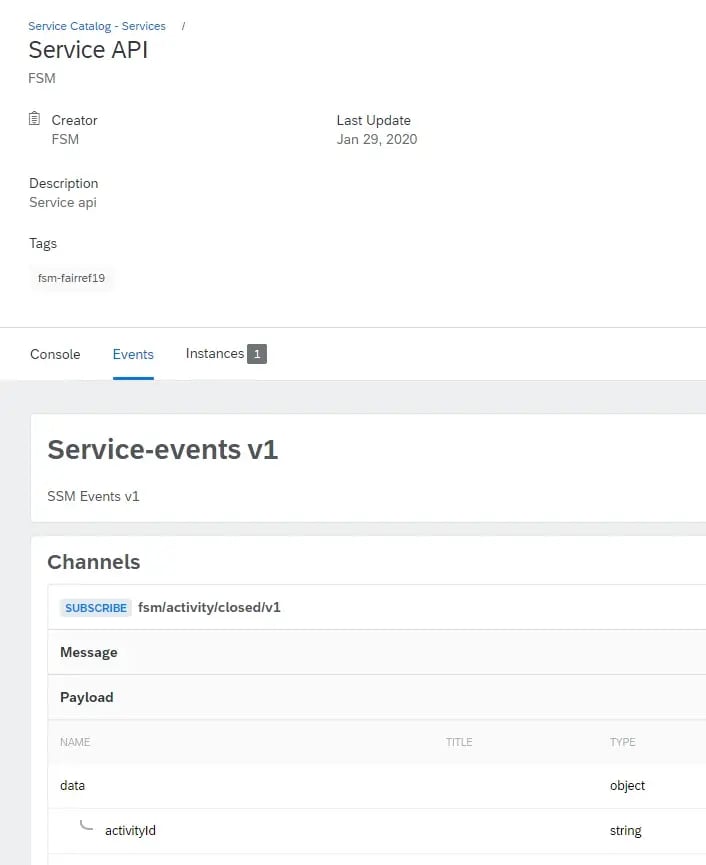This screenshot has height=865, width=706.
Task: Switch to the Console tab
Action: [x=55, y=354]
